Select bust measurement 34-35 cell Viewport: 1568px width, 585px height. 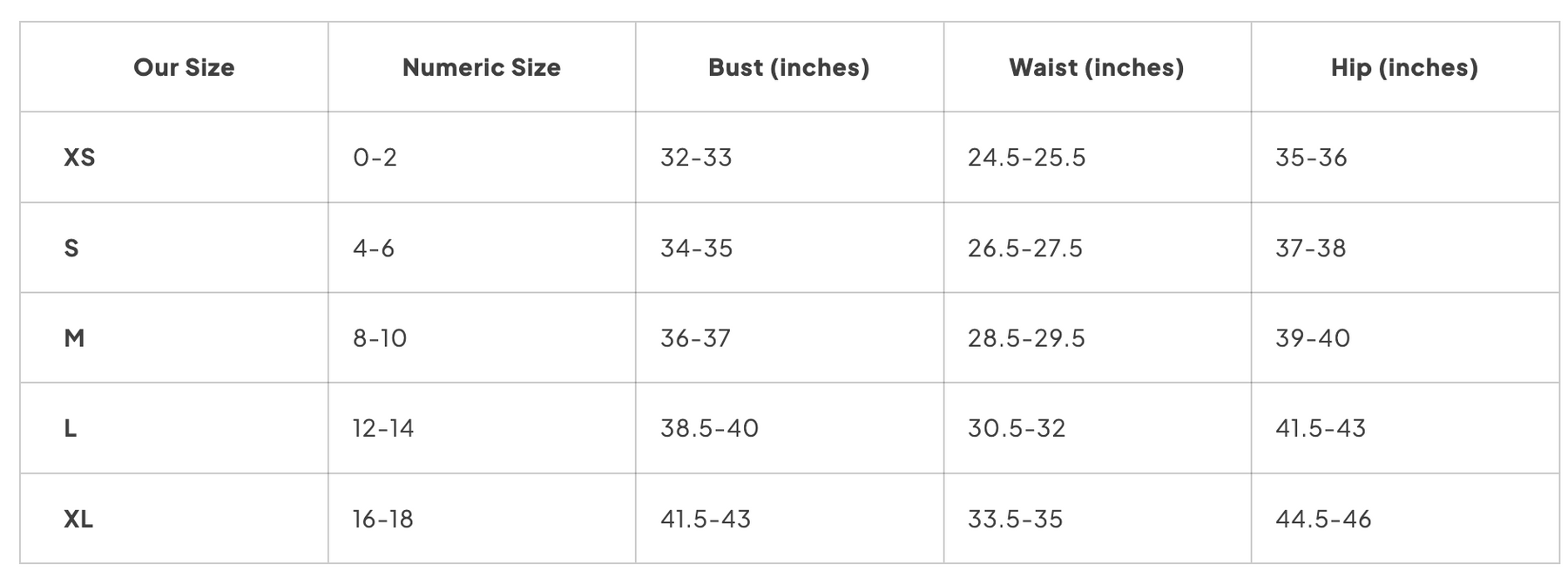[x=696, y=248]
